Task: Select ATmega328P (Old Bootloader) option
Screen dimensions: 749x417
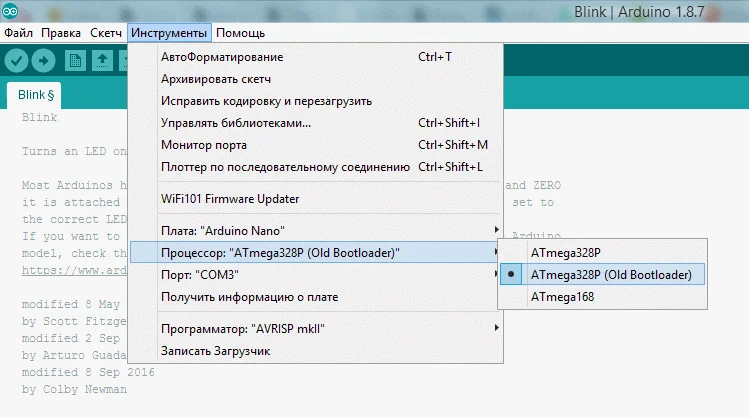Action: (602, 275)
